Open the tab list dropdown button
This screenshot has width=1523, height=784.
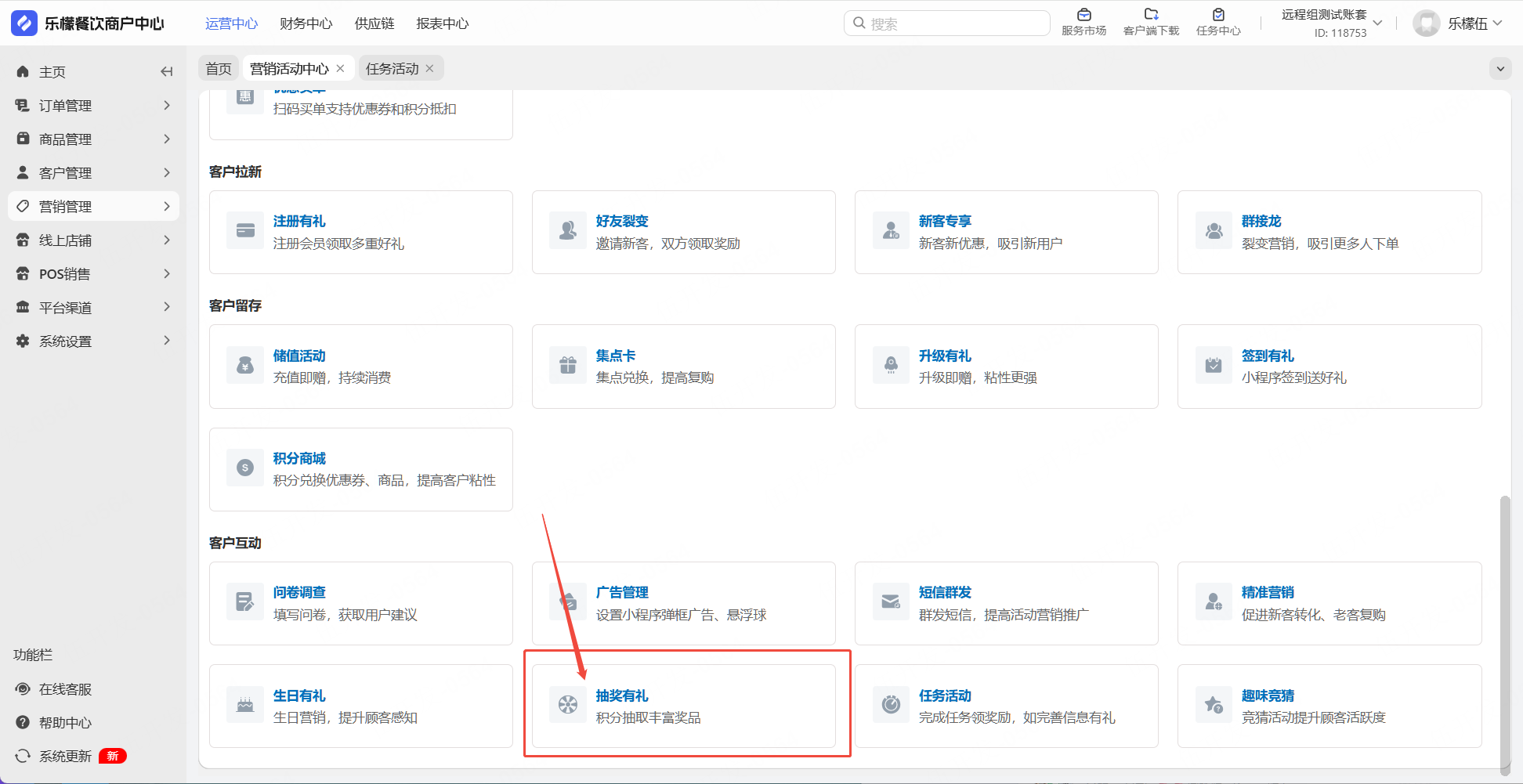pyautogui.click(x=1499, y=69)
